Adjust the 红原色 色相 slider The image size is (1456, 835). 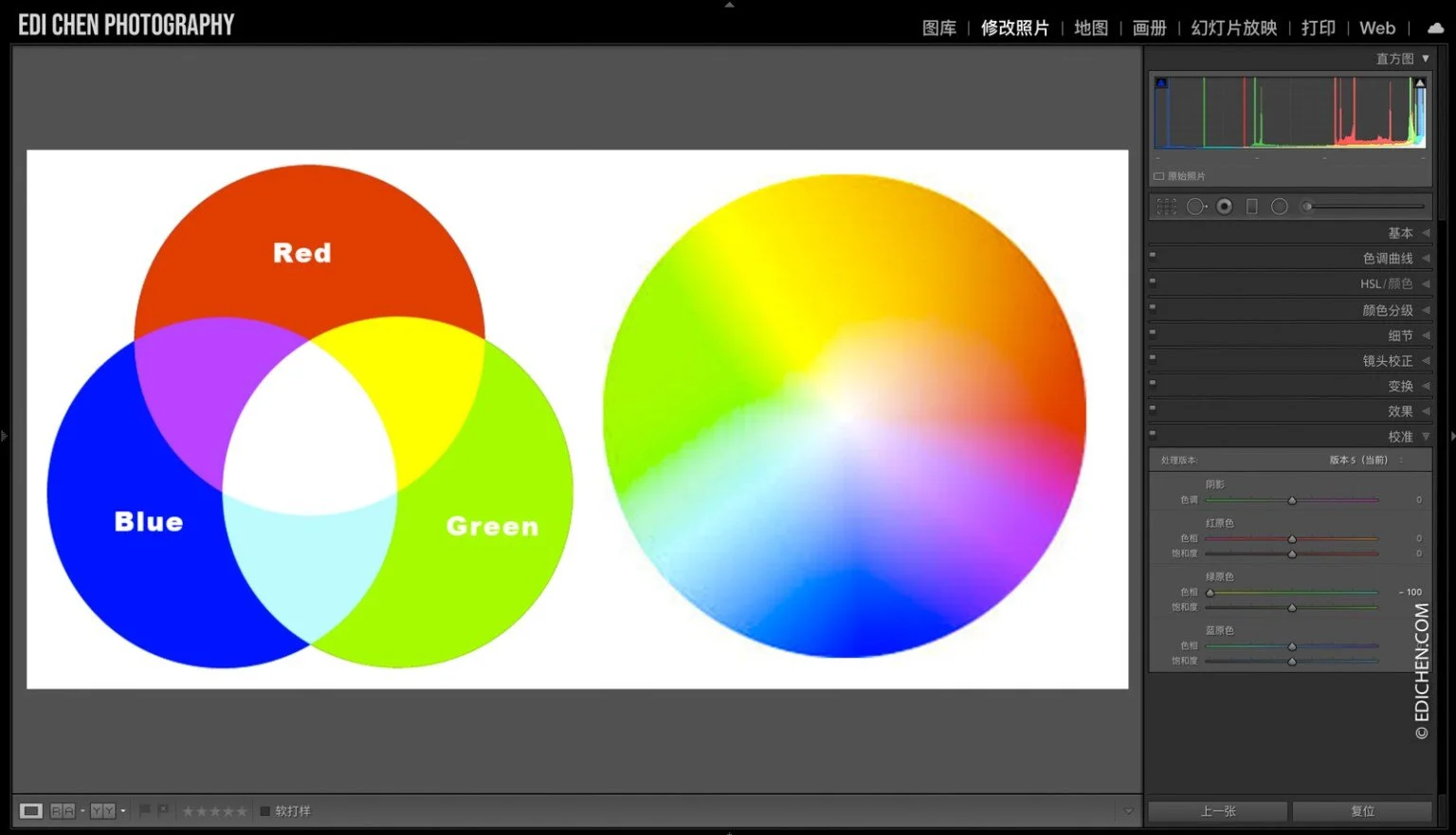(x=1292, y=538)
